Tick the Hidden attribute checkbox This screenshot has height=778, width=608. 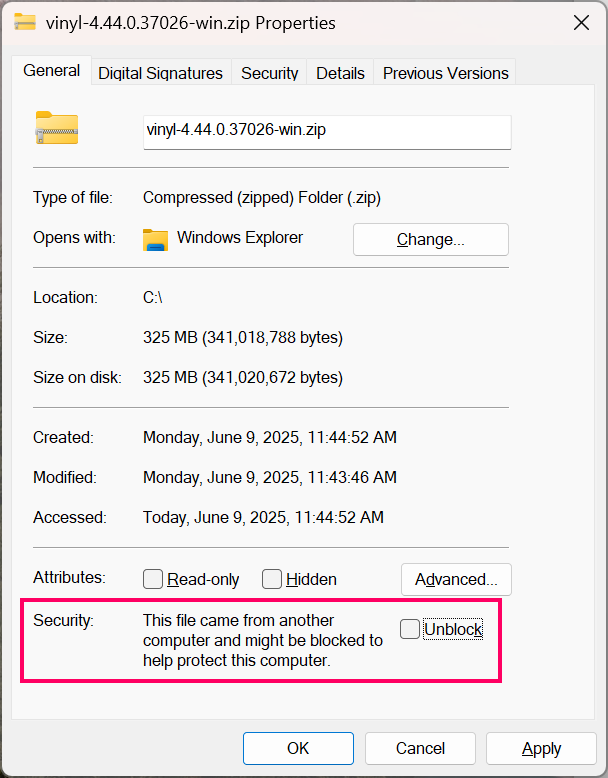click(272, 579)
